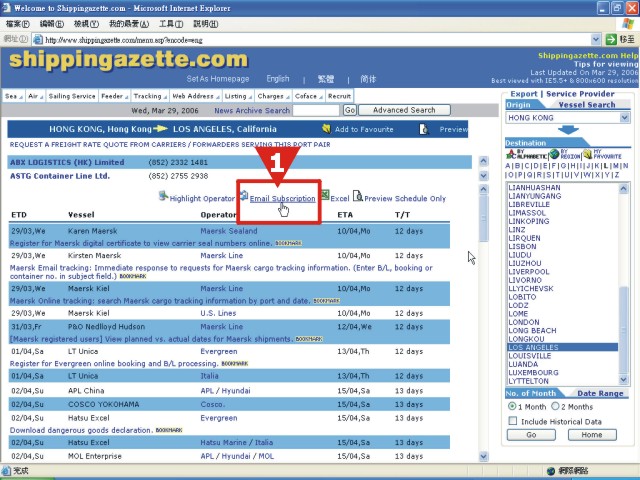Click the Go button under Include Historical Data
This screenshot has width=640, height=480.
tap(531, 435)
